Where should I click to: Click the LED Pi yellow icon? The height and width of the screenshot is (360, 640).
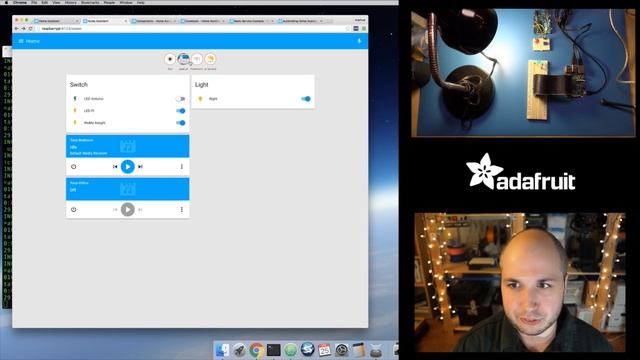[75, 111]
